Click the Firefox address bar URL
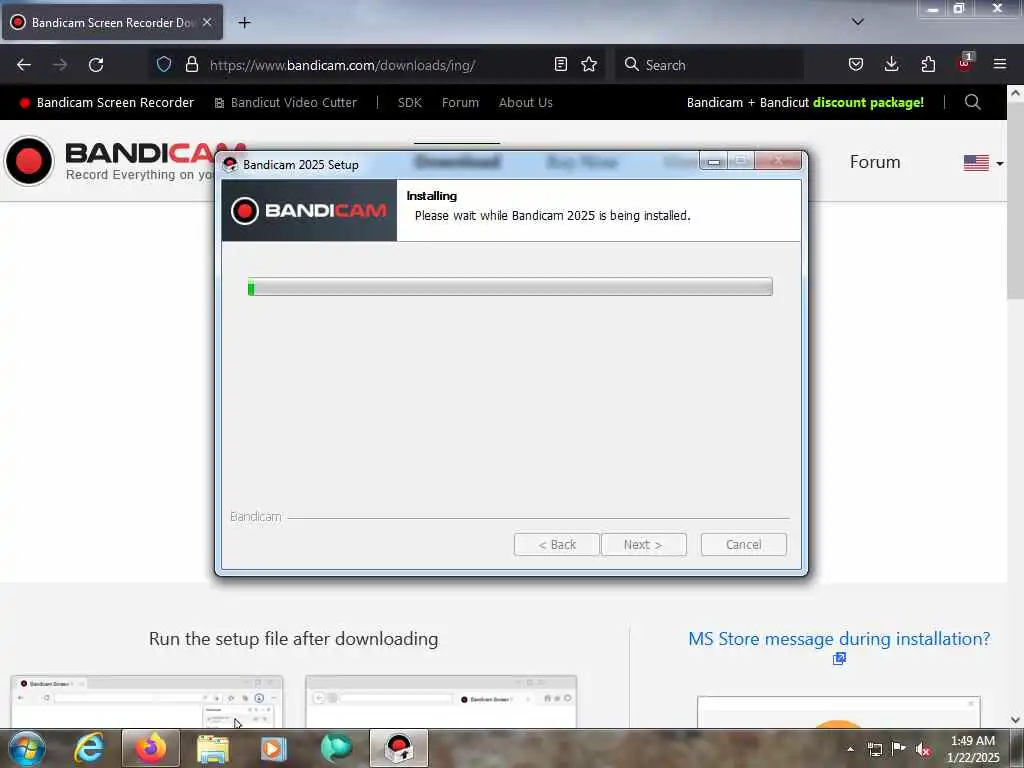The image size is (1024, 768). (x=342, y=65)
